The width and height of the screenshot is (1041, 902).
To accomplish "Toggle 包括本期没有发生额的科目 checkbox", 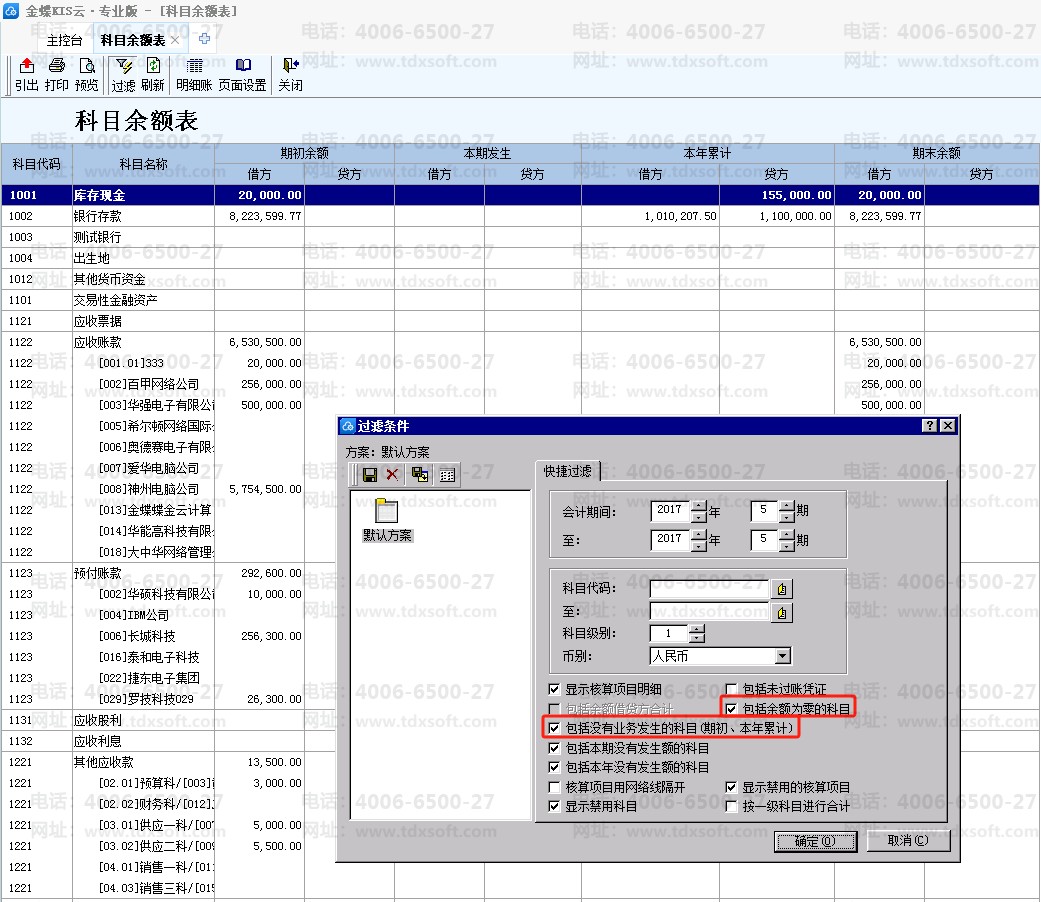I will point(554,748).
